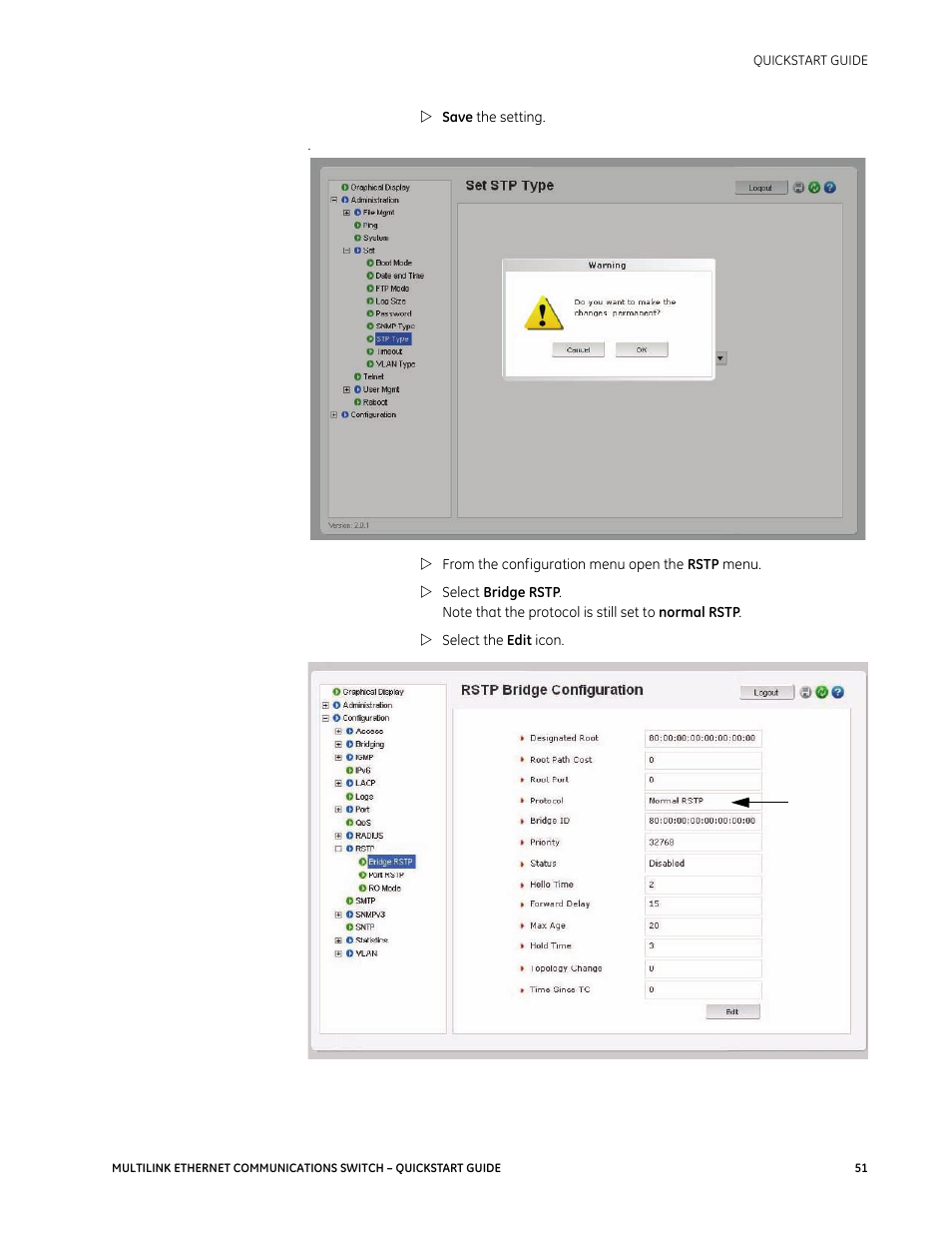Click the yellow warning triangle icon in the dialog

[543, 313]
